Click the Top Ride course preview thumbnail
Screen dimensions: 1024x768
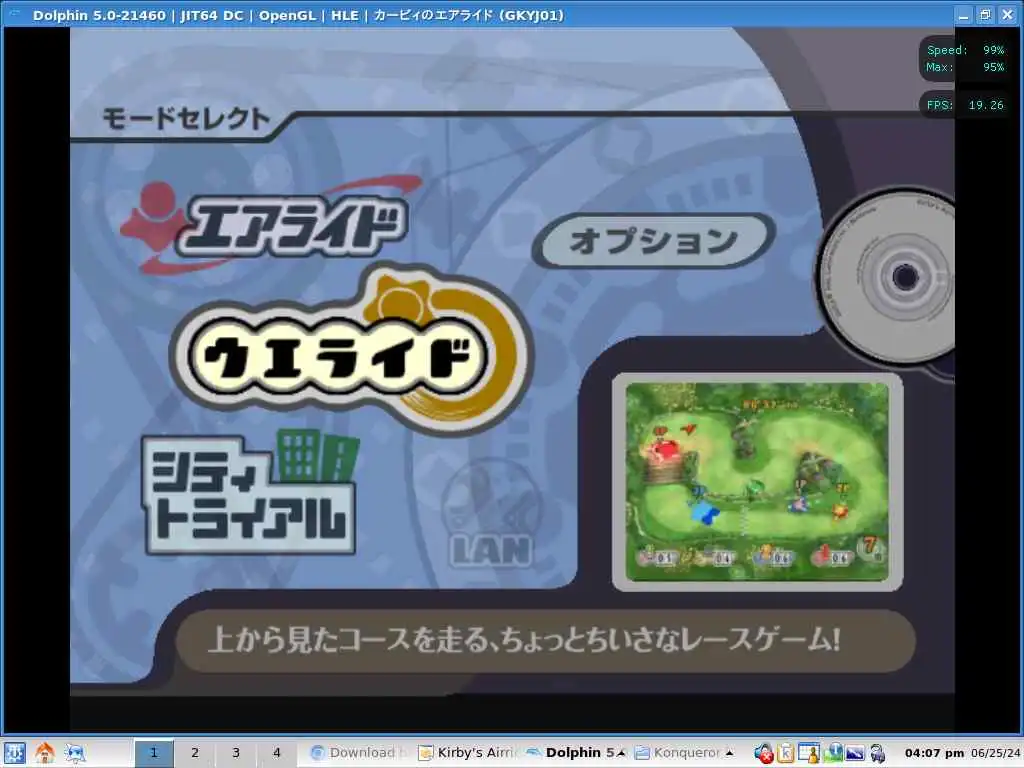tap(758, 482)
